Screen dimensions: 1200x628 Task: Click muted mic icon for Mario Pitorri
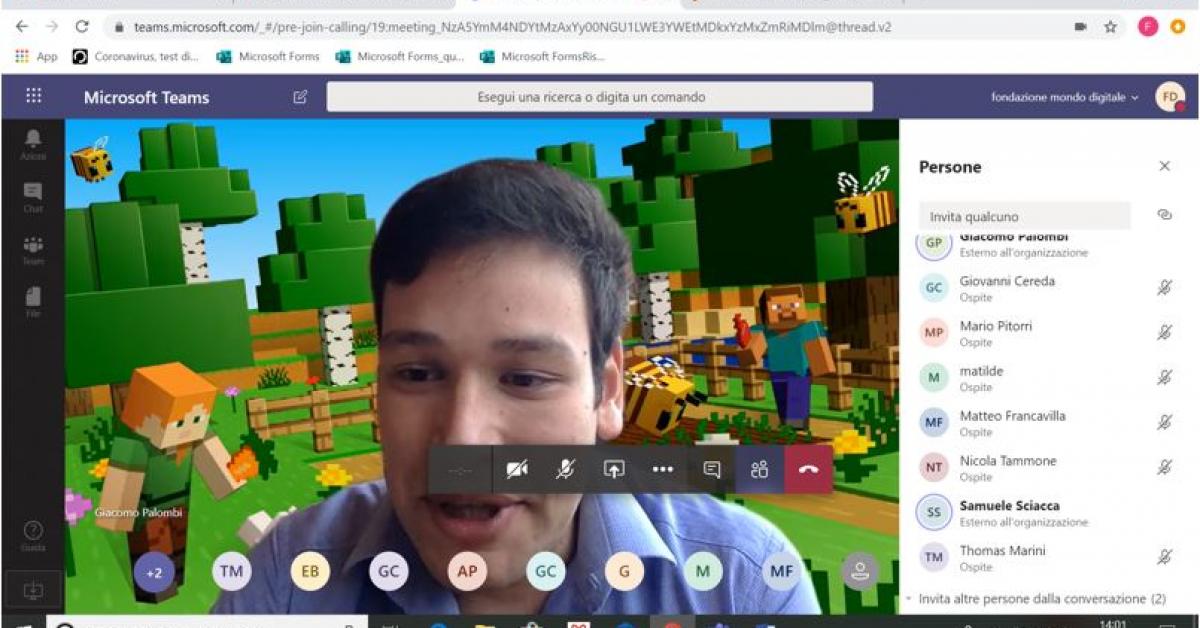[1164, 333]
